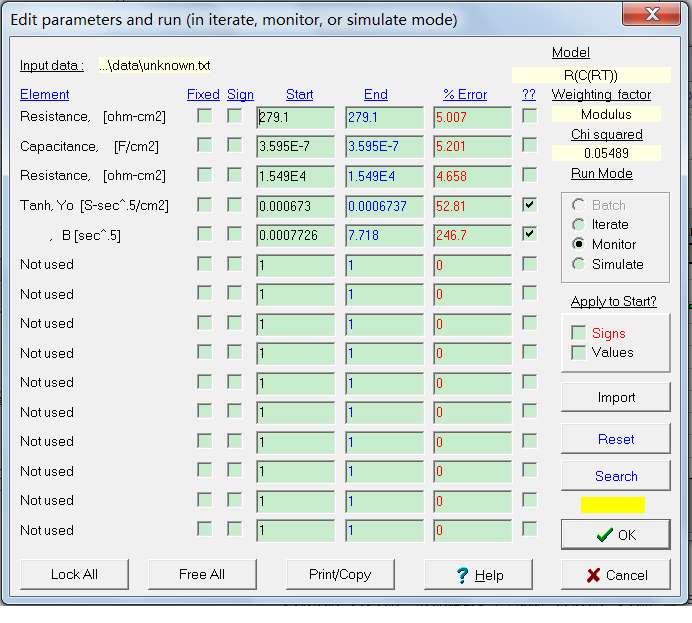Click the Search button
This screenshot has width=692, height=623.
(x=616, y=476)
